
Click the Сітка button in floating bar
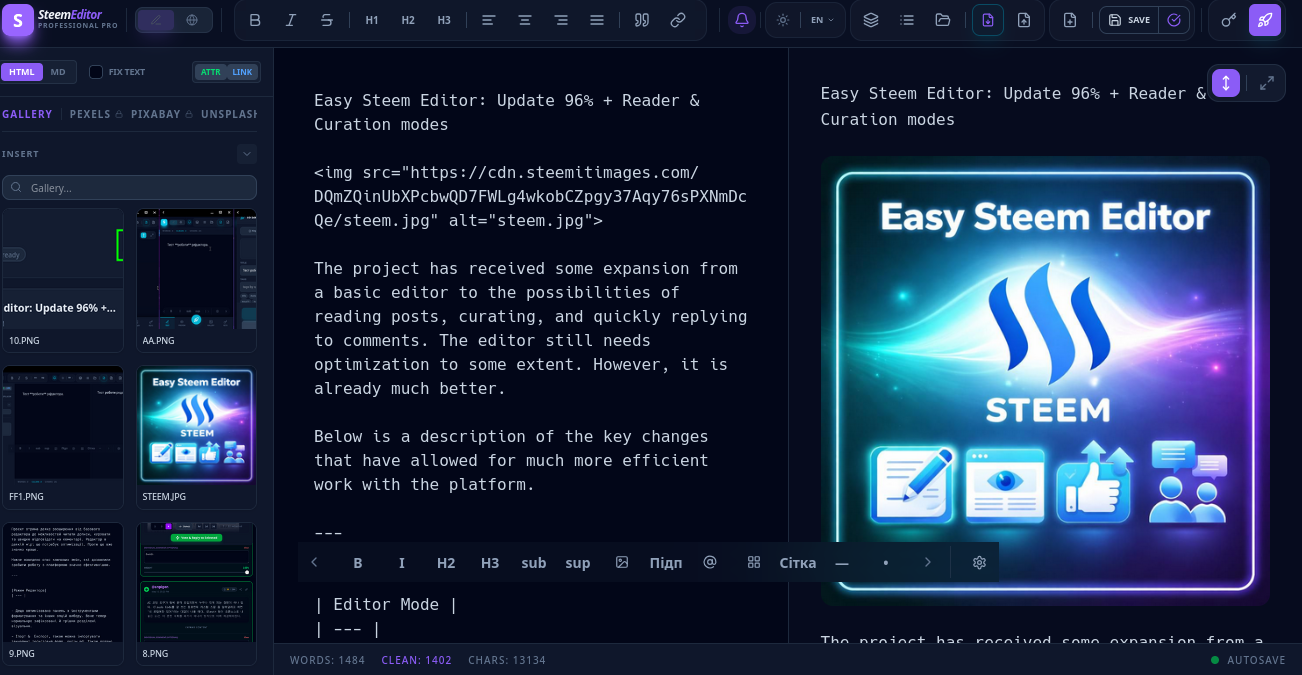click(798, 563)
